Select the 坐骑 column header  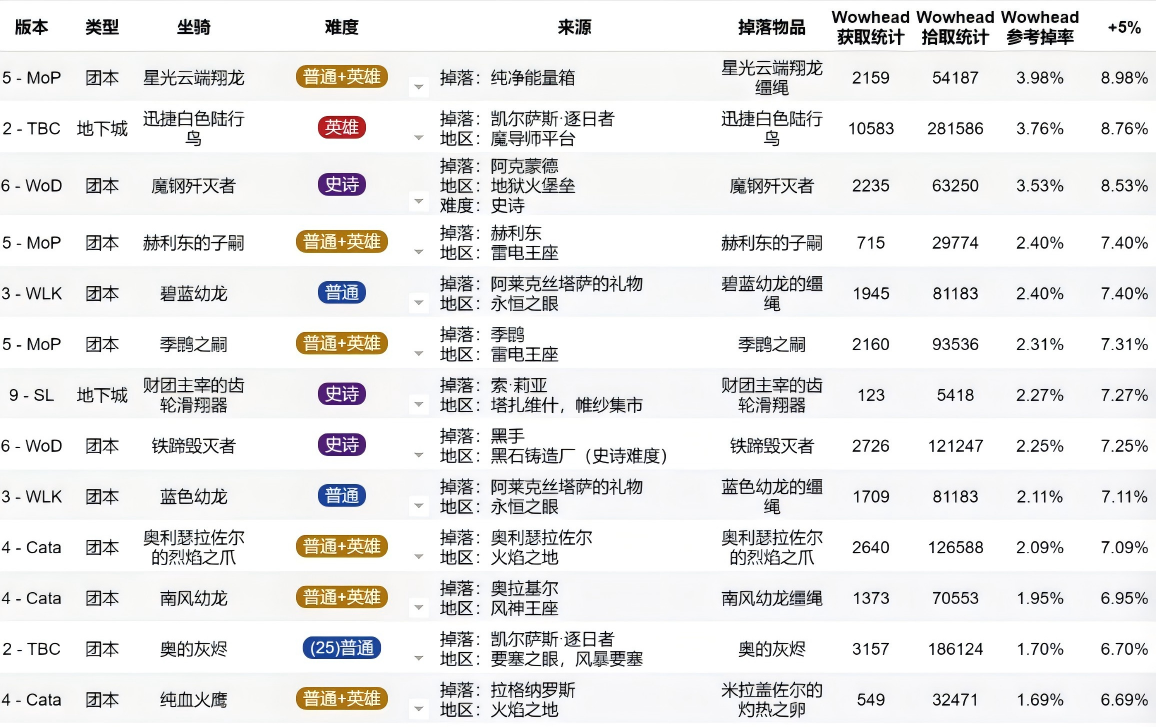(193, 28)
